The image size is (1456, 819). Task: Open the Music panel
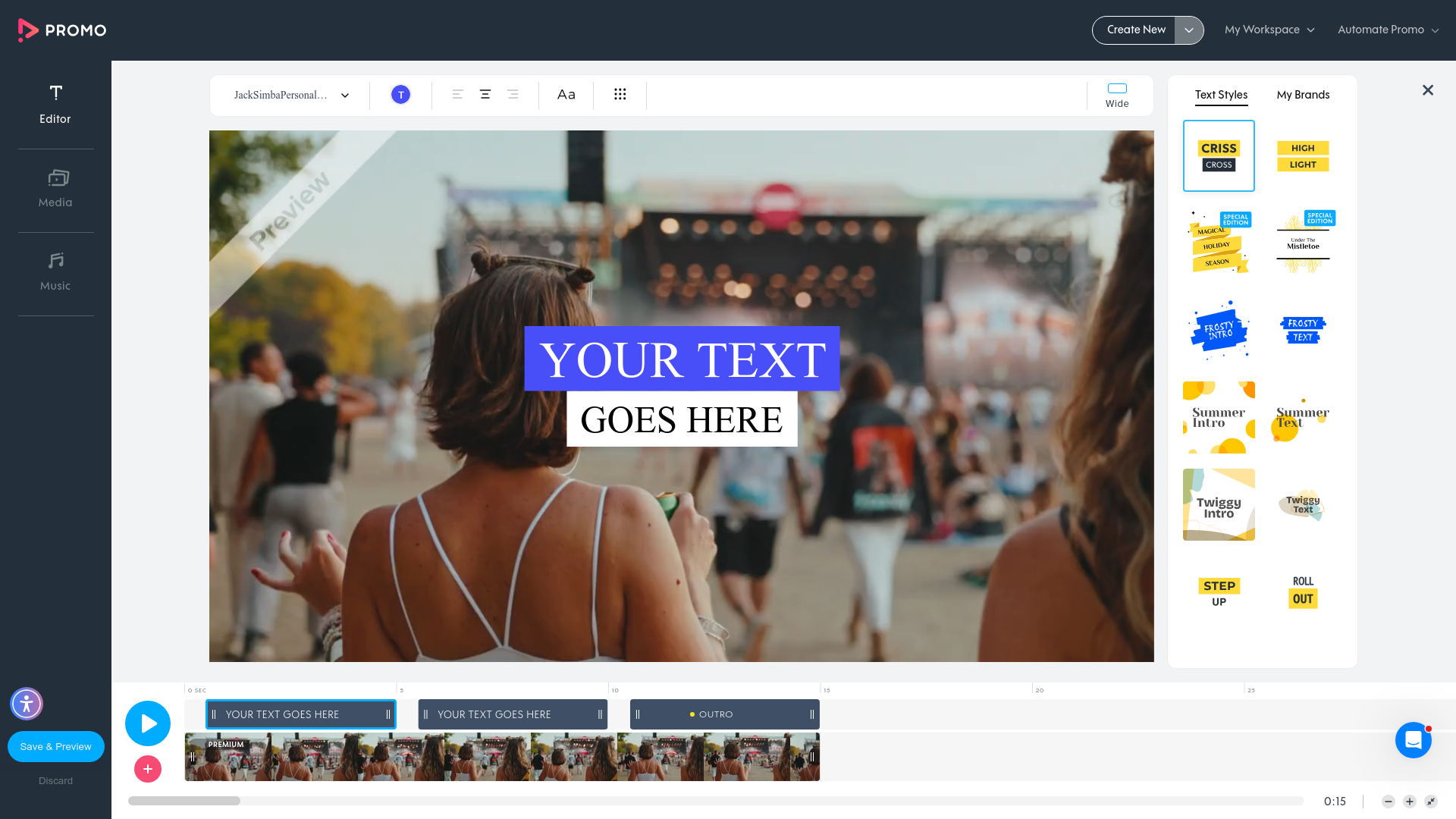pos(55,271)
